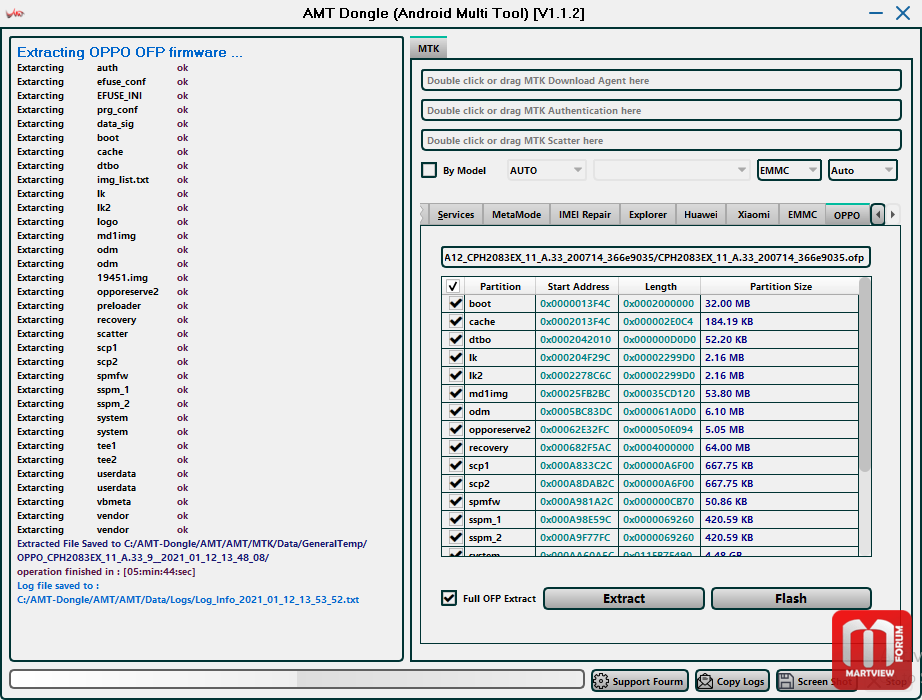
Task: Uncheck the boot partition checkbox
Action: click(455, 304)
